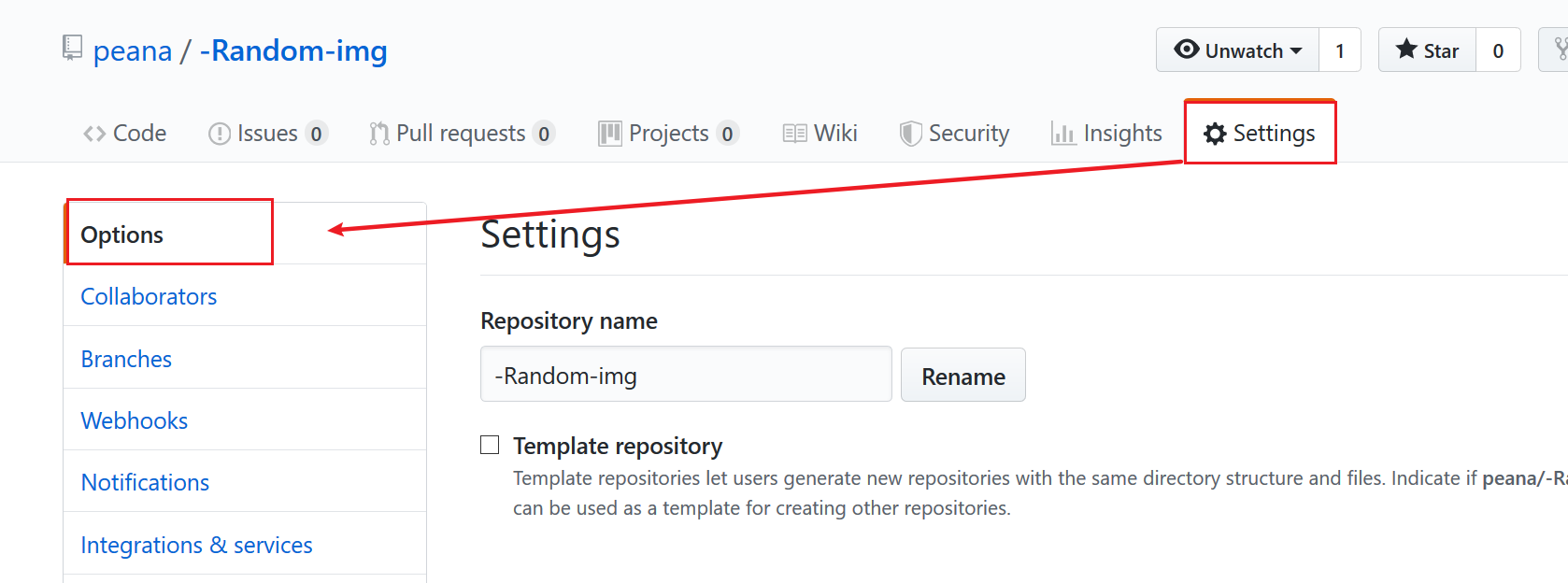The width and height of the screenshot is (1568, 583).
Task: Select Options in the settings sidebar
Action: click(245, 234)
